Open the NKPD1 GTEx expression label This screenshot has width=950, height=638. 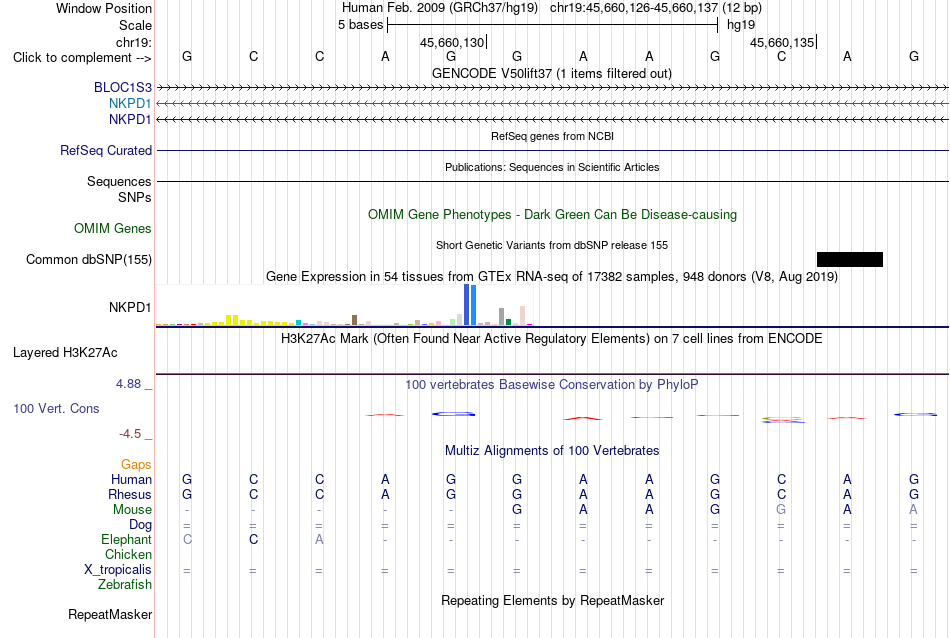point(130,307)
